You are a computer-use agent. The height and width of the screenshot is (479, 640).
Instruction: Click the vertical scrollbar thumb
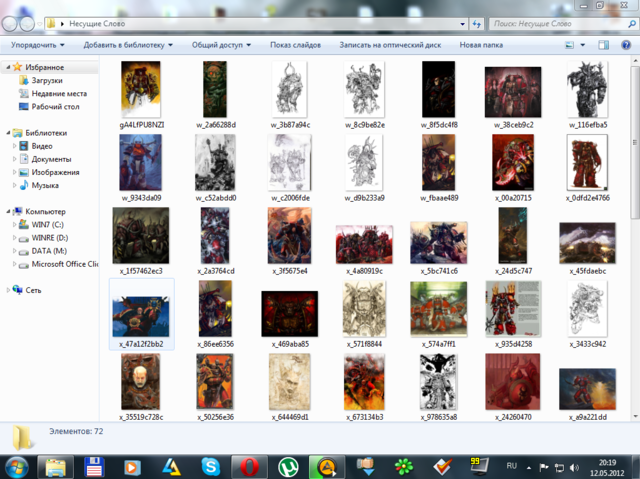(x=635, y=142)
